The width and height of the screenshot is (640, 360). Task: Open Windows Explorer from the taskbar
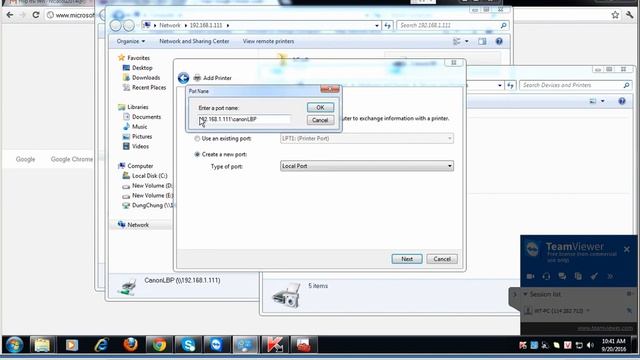coord(42,345)
